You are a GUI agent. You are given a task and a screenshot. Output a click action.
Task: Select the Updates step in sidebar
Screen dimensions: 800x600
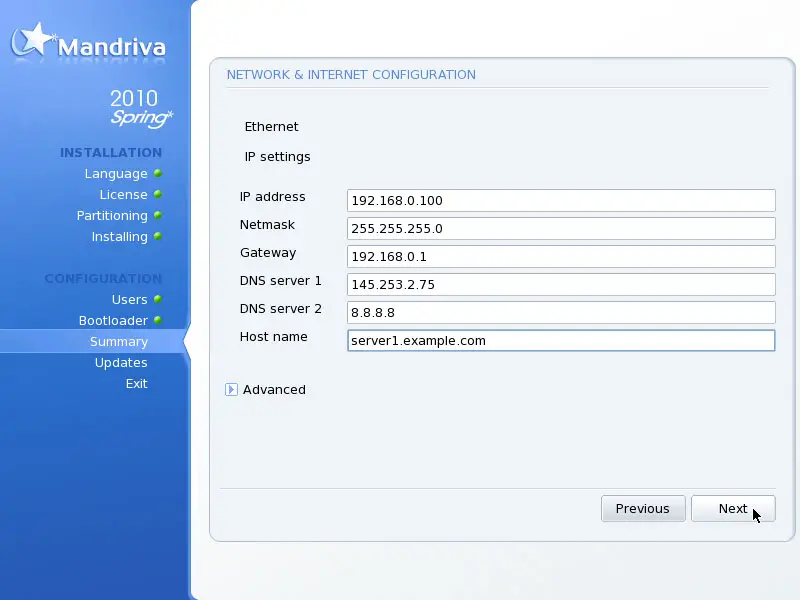tap(121, 363)
